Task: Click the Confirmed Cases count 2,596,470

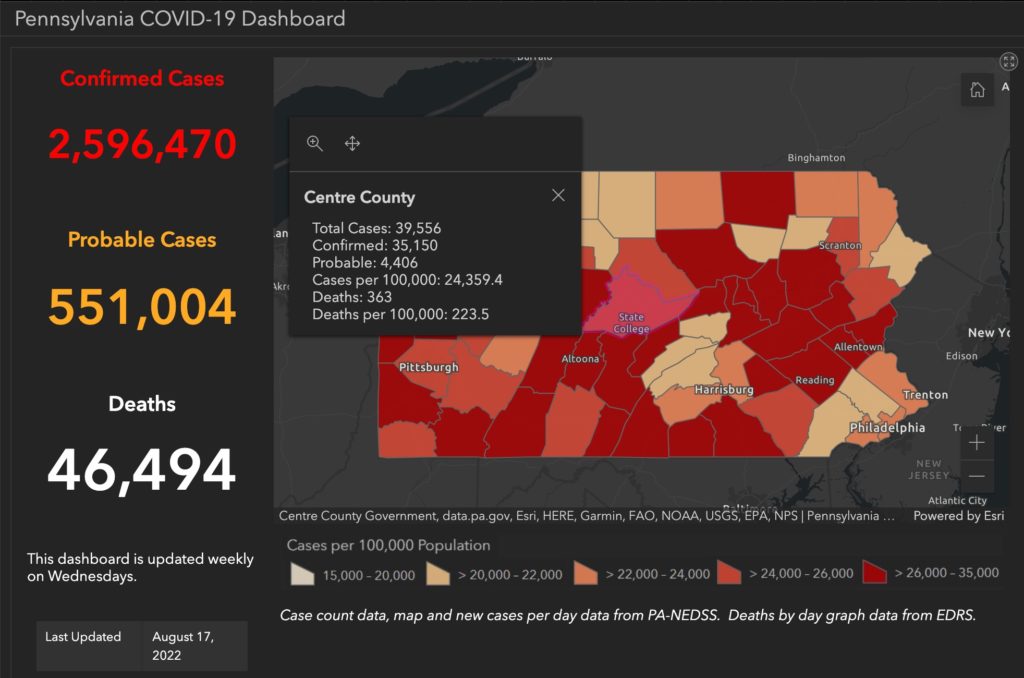Action: tap(142, 145)
